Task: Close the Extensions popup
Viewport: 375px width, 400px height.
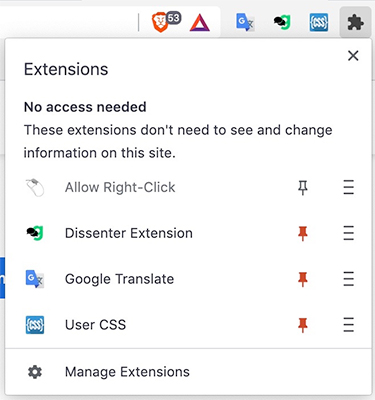Action: tap(353, 56)
